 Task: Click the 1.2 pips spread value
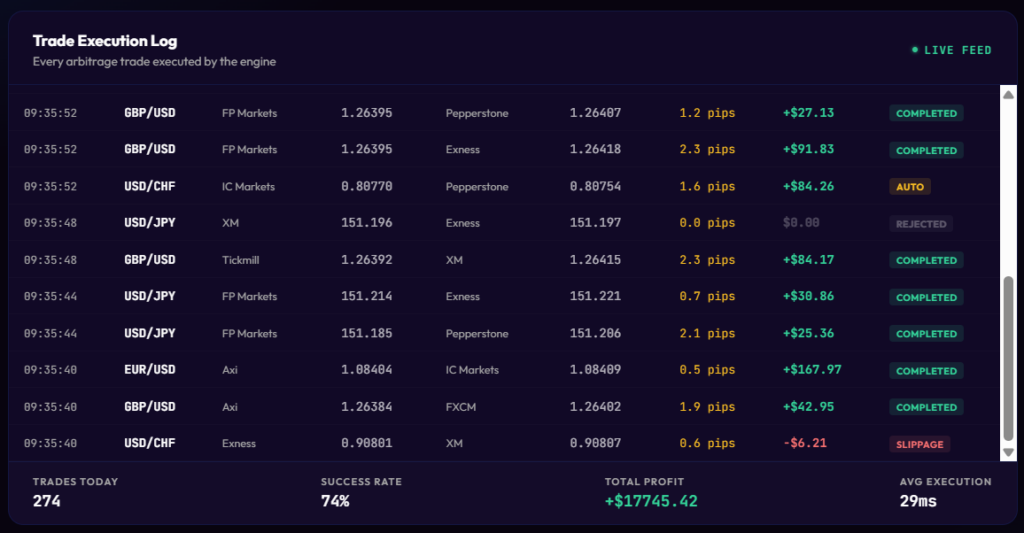pyautogui.click(x=707, y=113)
